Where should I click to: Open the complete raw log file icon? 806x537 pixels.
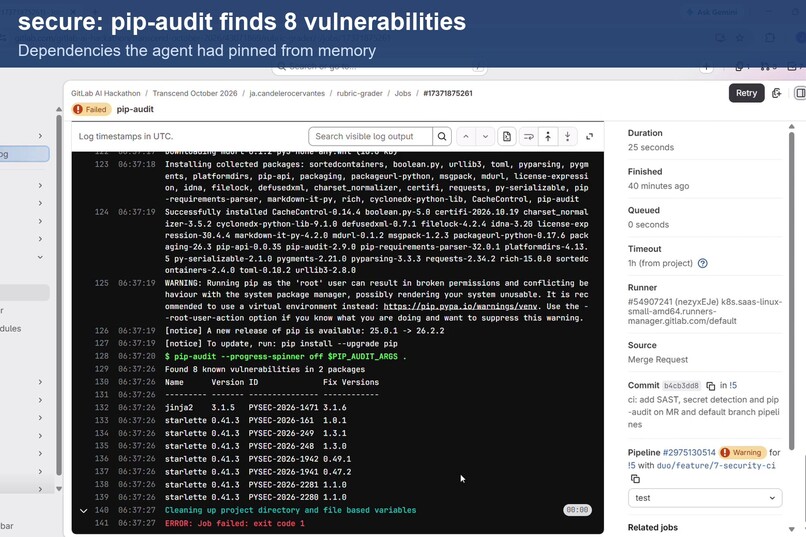(507, 136)
